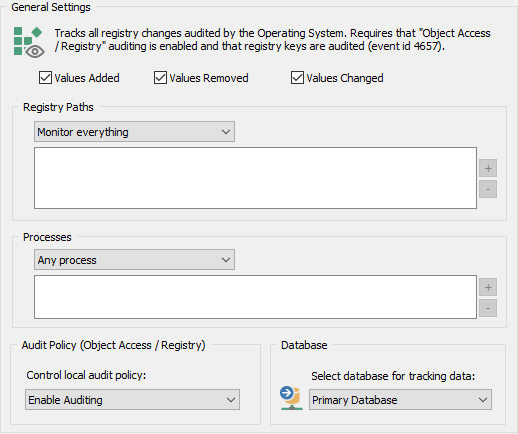This screenshot has width=518, height=434.
Task: Click the Control local audit policy label
Action: 86,375
